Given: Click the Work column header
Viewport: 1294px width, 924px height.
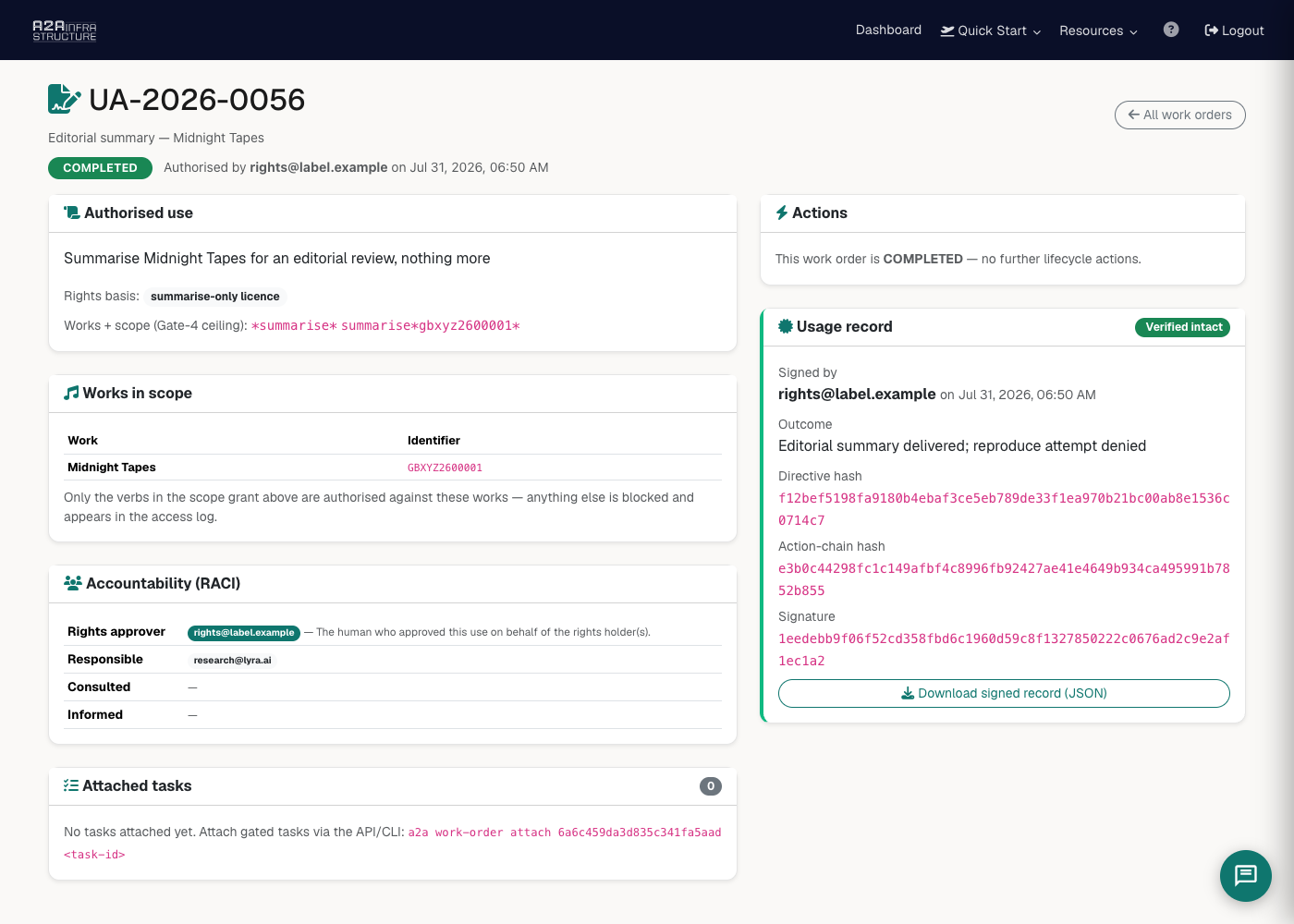Looking at the screenshot, I should point(82,441).
